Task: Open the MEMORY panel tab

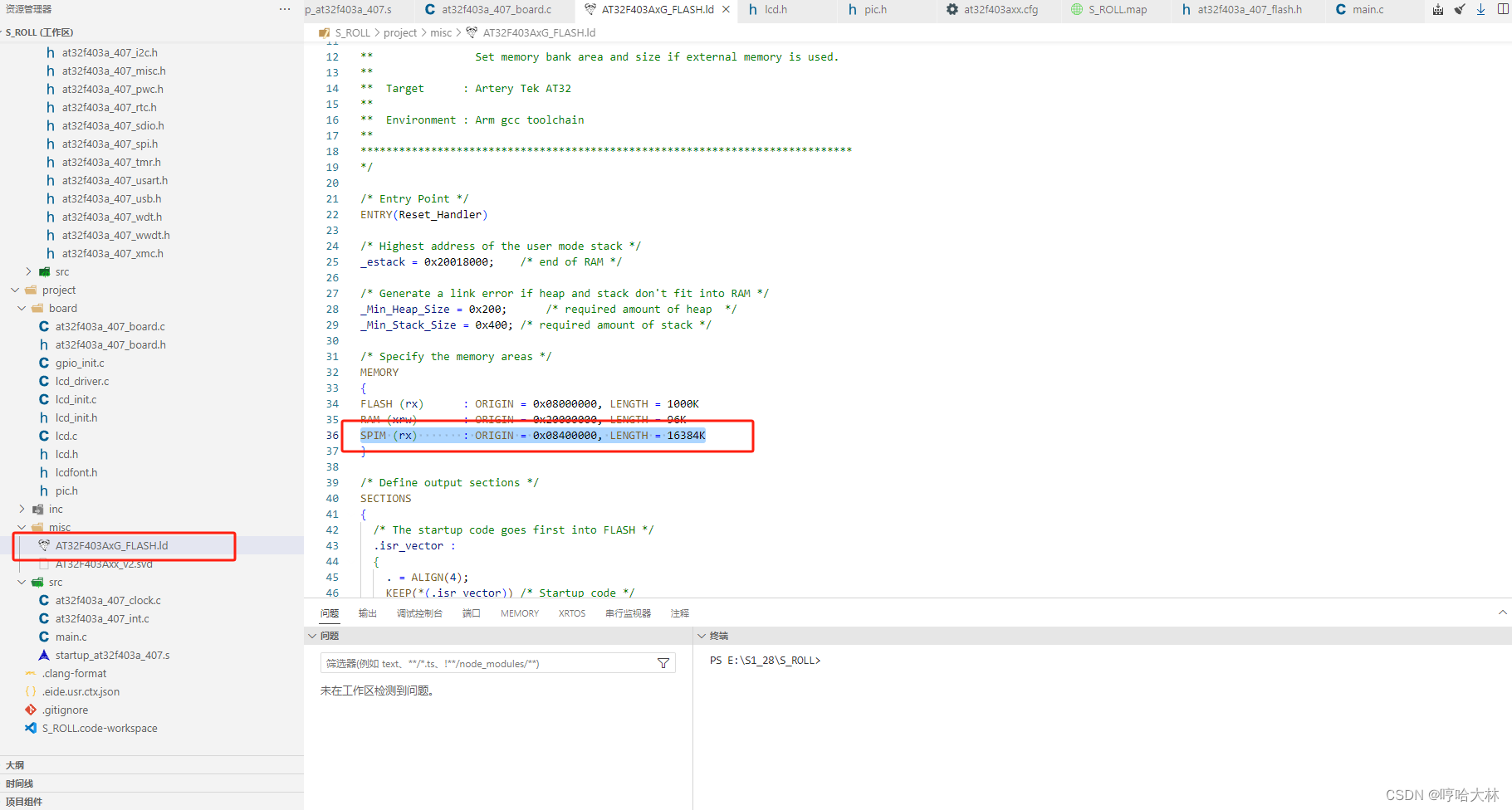Action: (520, 613)
